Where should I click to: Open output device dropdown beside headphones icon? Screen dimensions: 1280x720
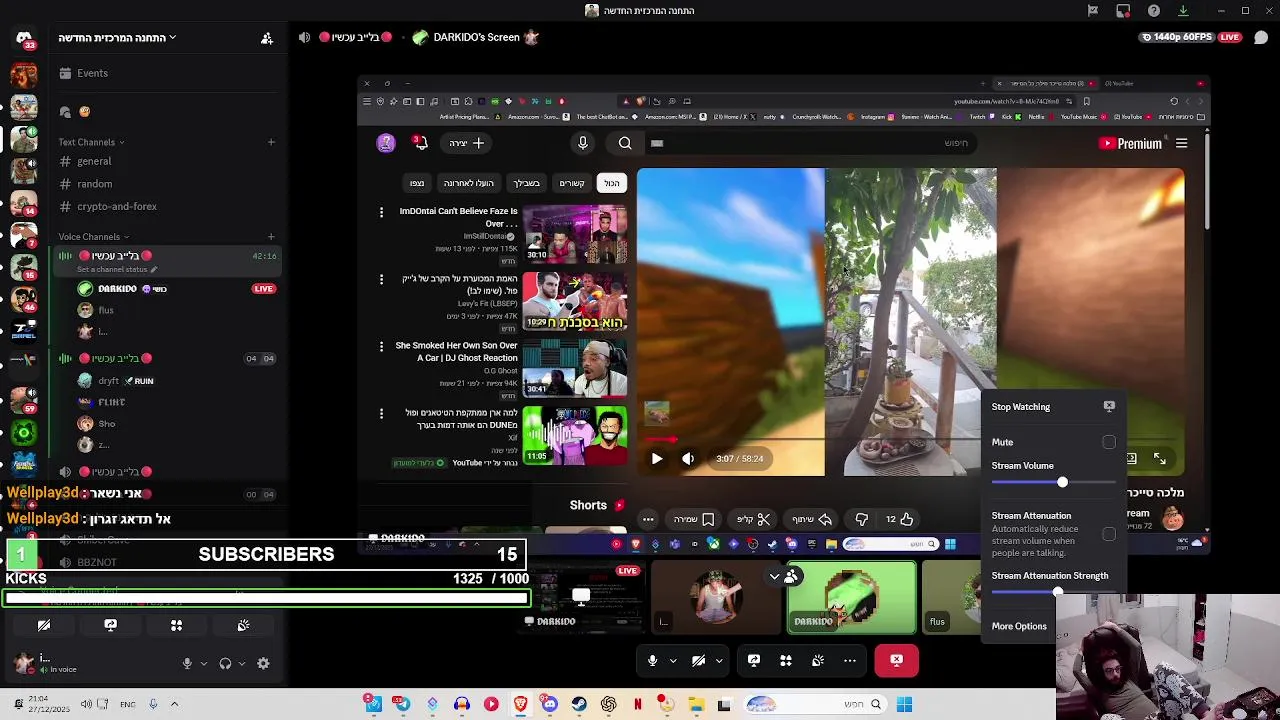coord(243,663)
